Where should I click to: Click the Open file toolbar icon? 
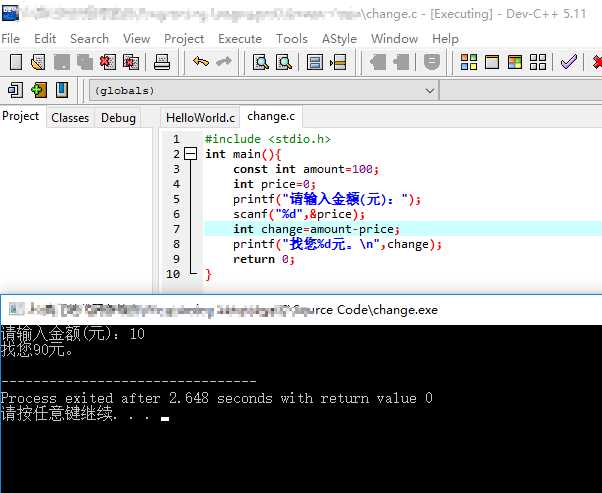[x=38, y=62]
